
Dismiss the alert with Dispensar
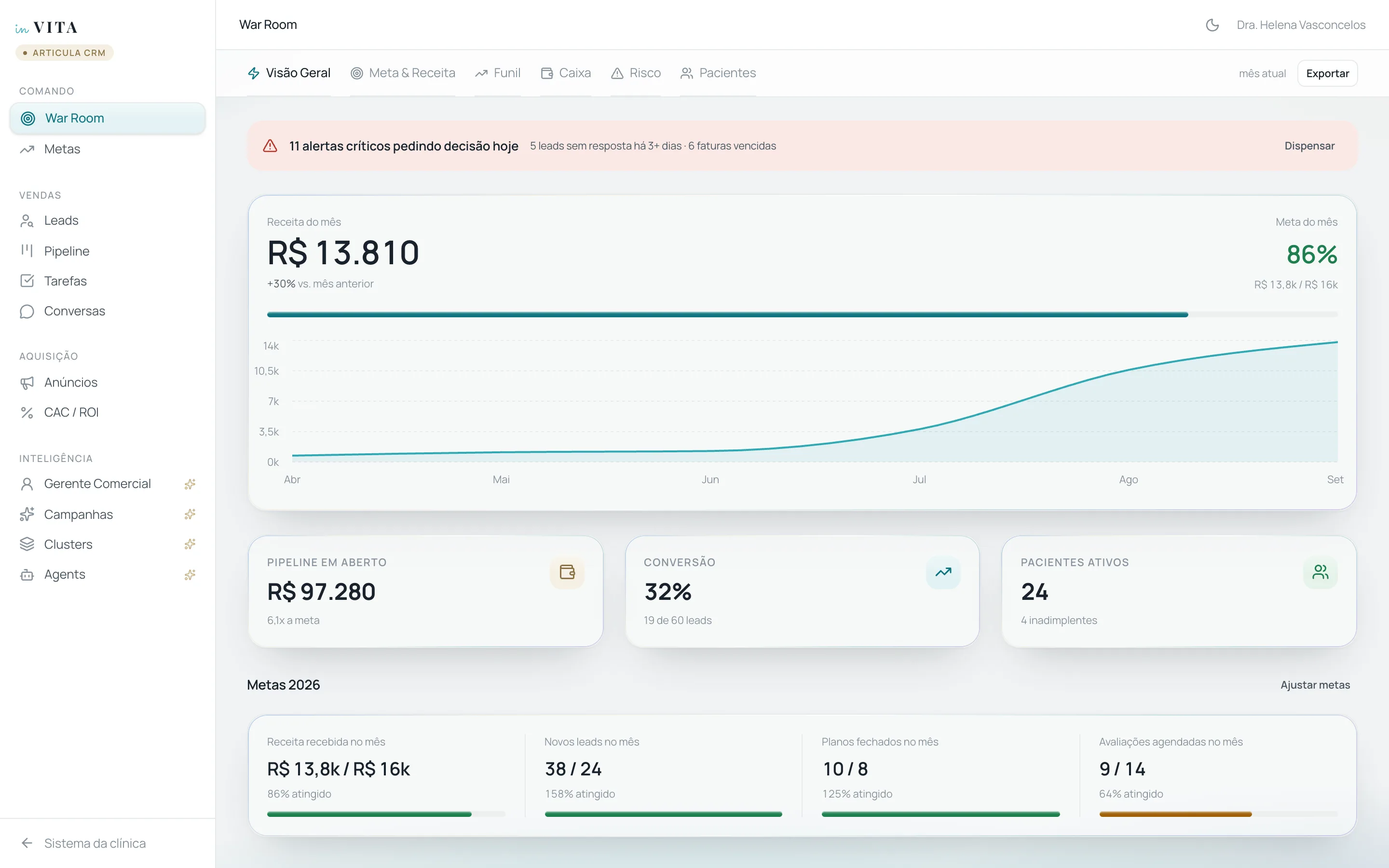click(1309, 146)
